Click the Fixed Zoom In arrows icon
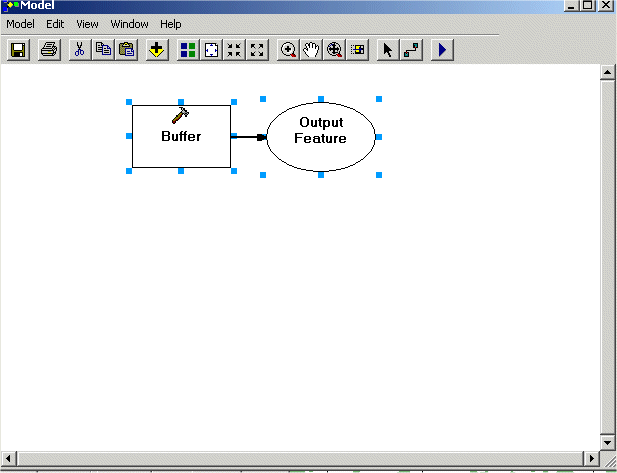 [234, 50]
